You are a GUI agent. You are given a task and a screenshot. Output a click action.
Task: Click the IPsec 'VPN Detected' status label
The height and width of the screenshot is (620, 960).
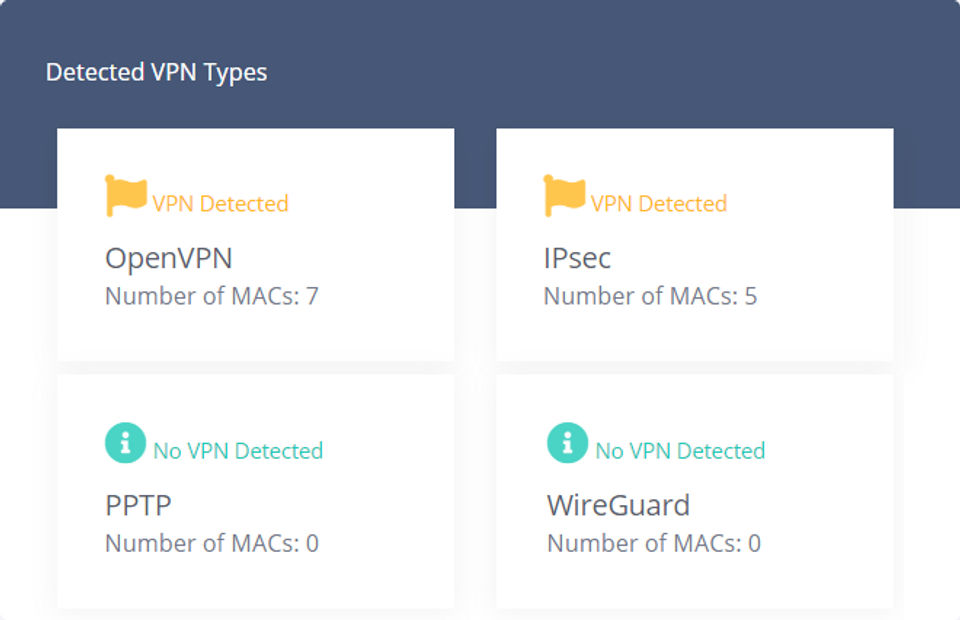tap(658, 204)
